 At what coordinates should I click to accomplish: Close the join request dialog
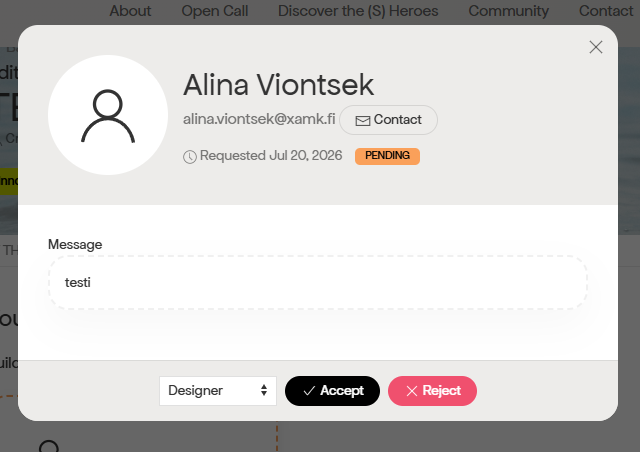596,47
